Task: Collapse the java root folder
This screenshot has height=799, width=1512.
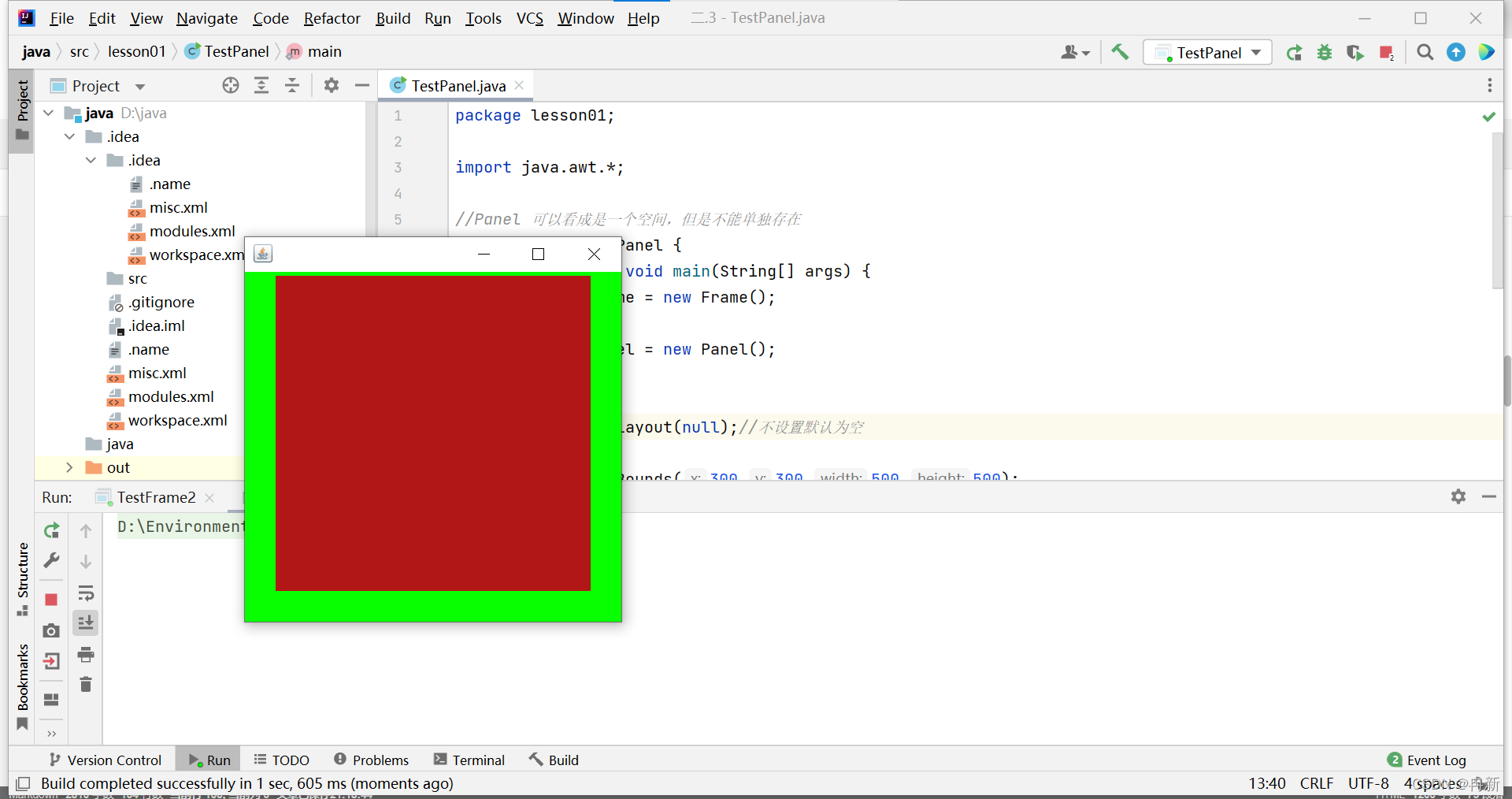Action: (x=49, y=113)
